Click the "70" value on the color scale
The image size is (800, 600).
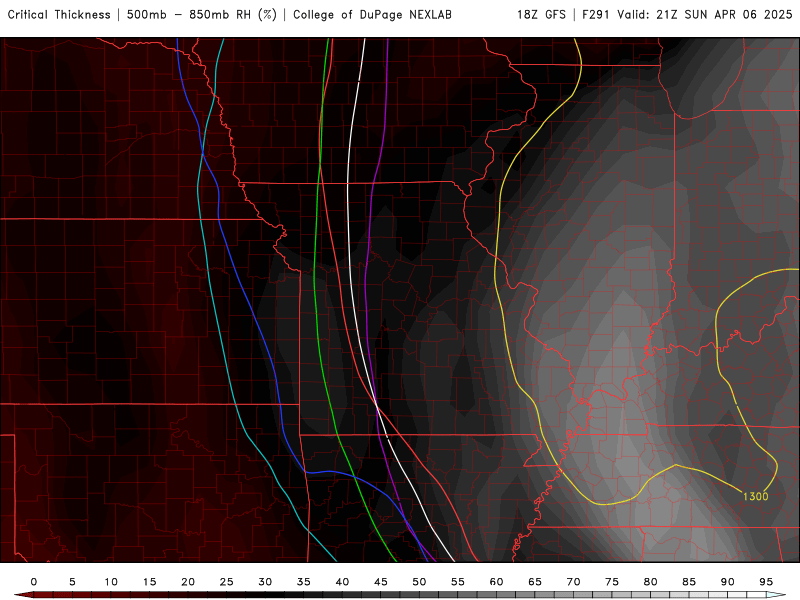[x=573, y=582]
